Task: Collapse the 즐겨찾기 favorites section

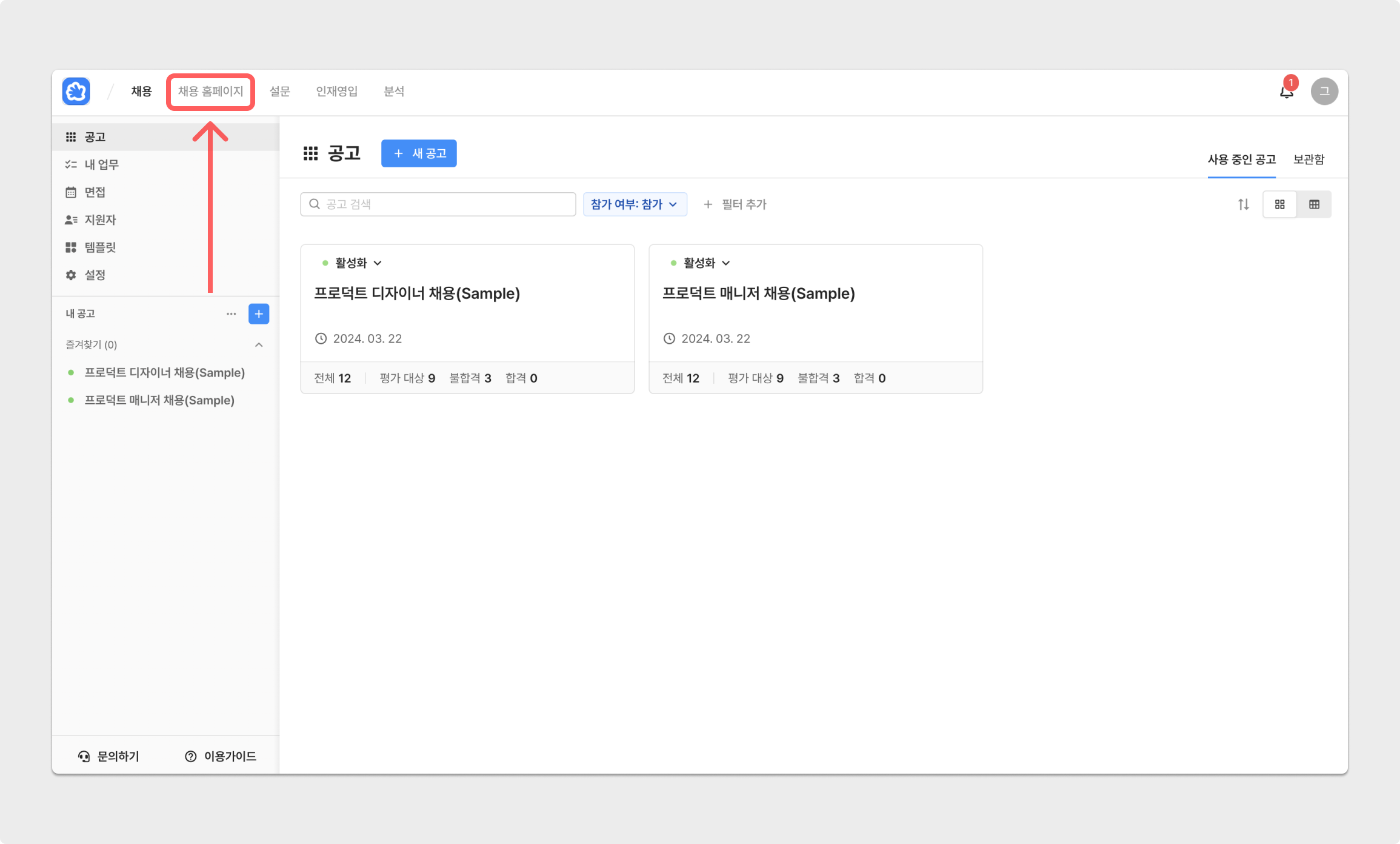Action: 259,344
